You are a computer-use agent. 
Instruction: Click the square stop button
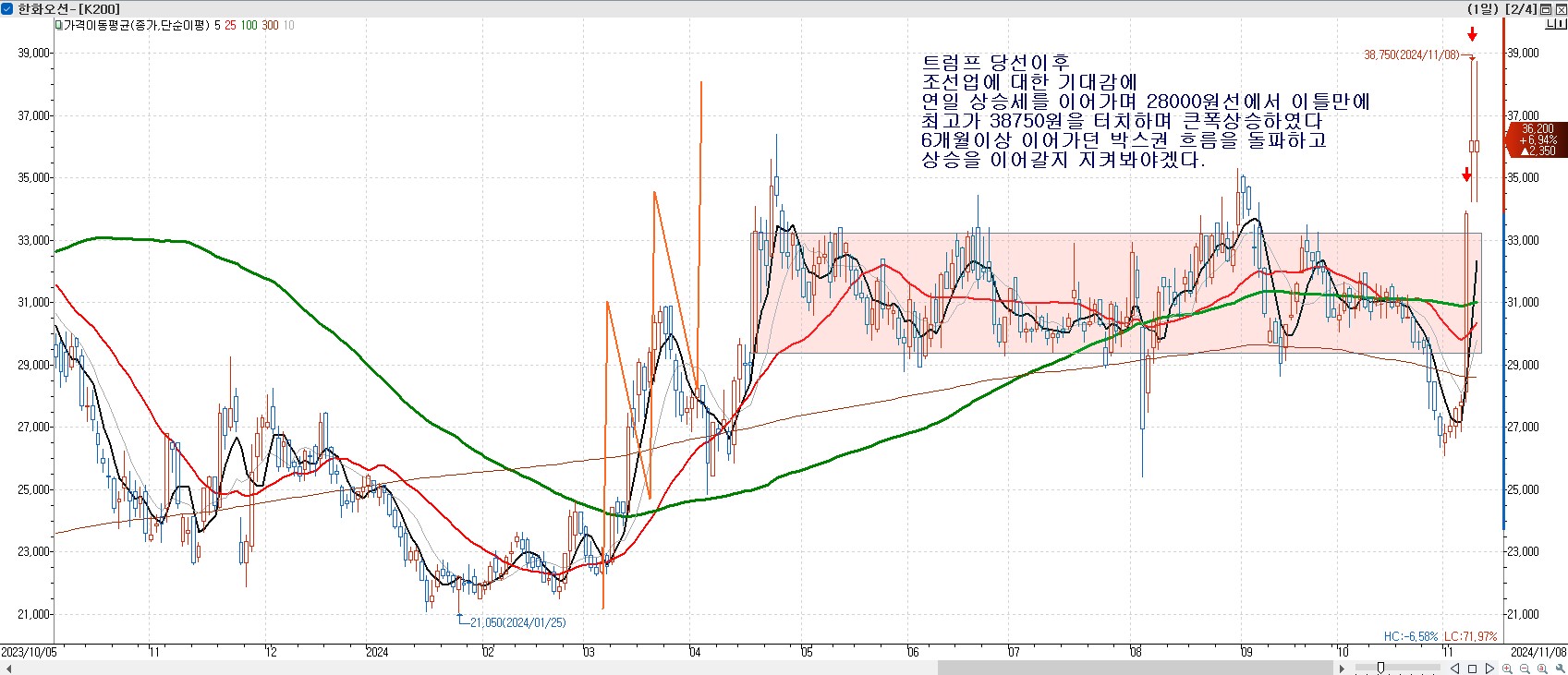point(1472,669)
